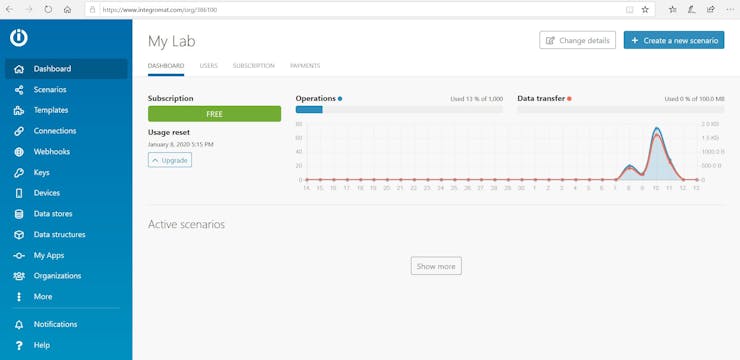Open the Data stores sidebar link
740x360 pixels.
click(66, 214)
